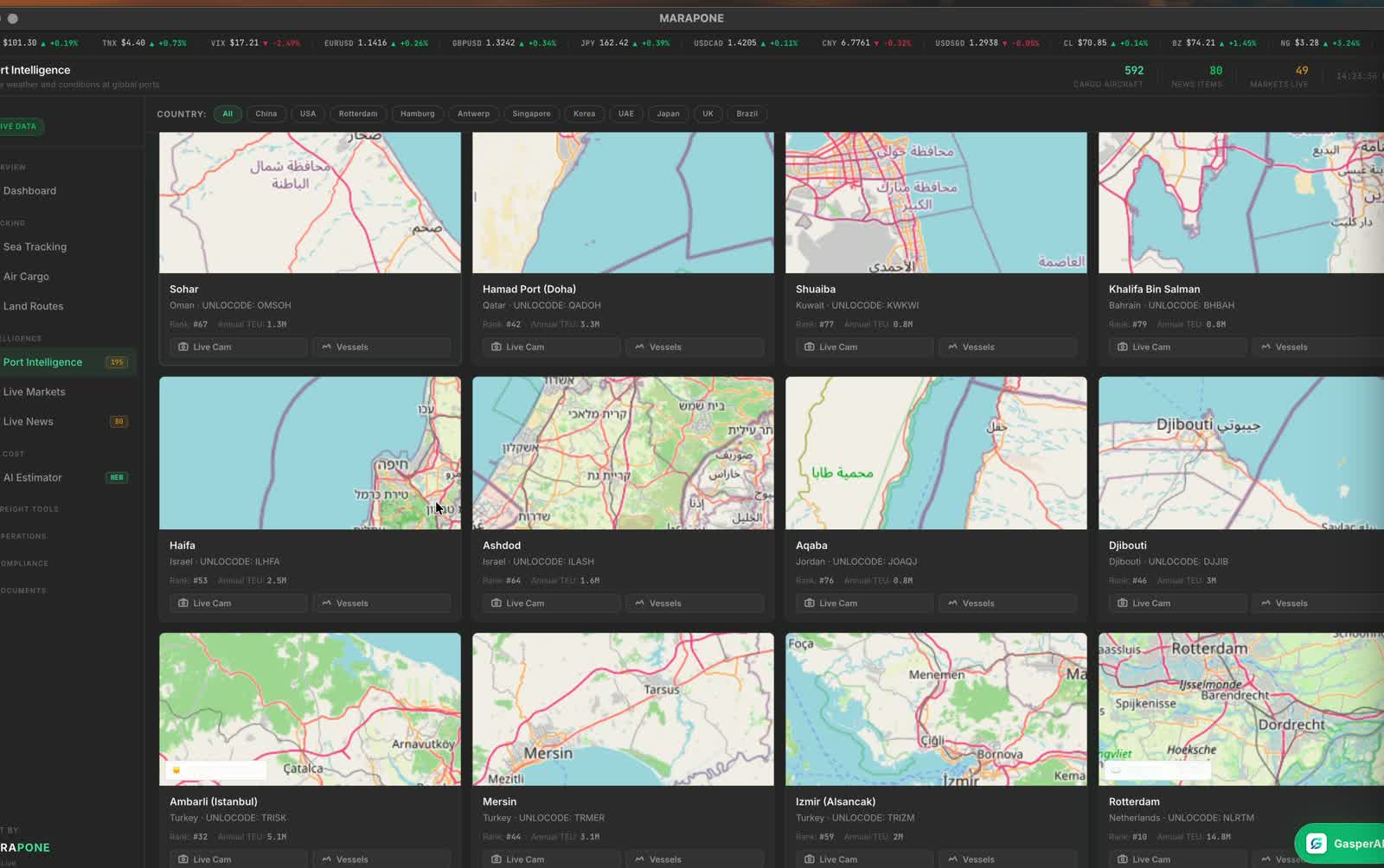
Task: Filter ports by Antwerp
Action: (473, 113)
